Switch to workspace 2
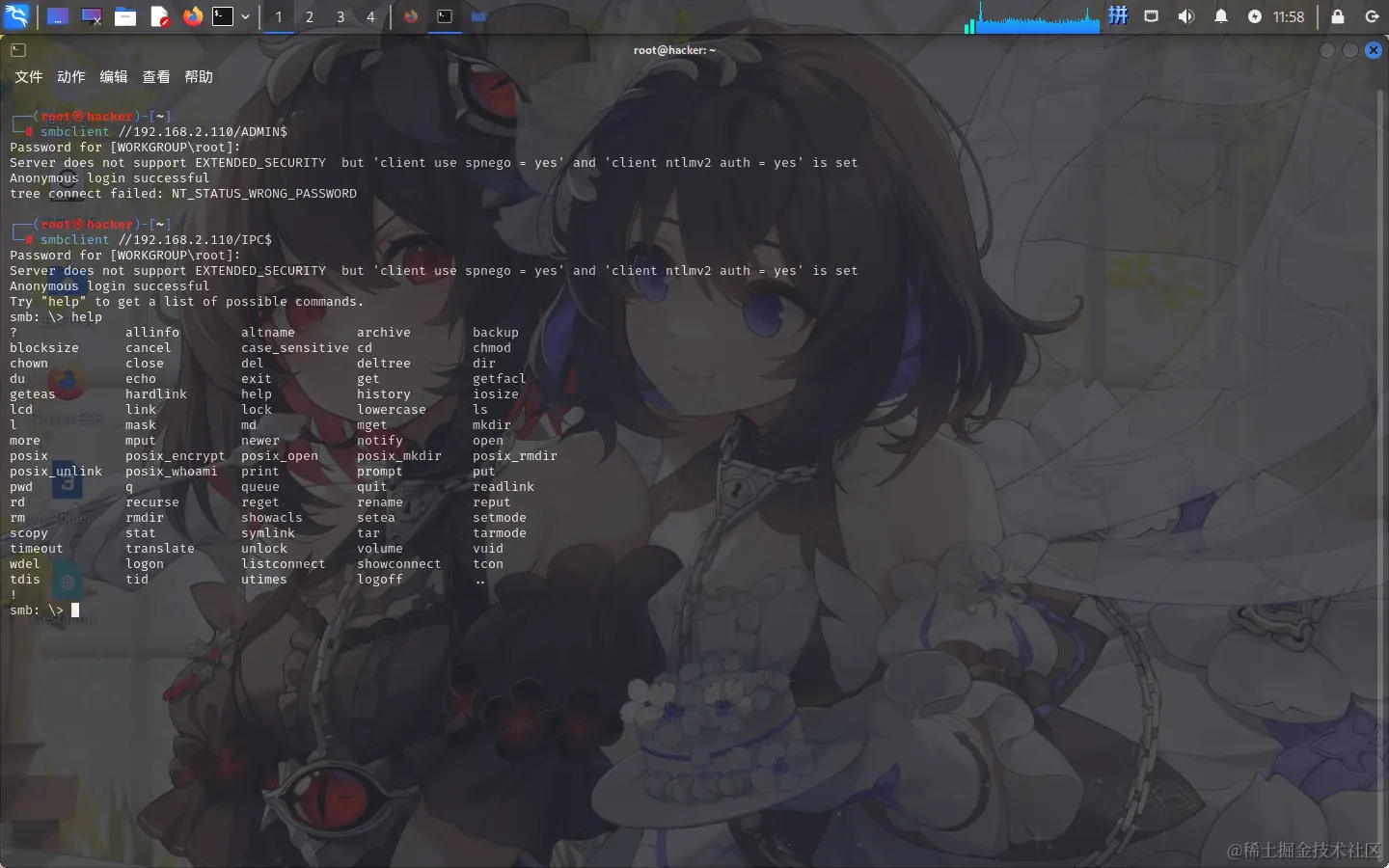 pos(310,16)
